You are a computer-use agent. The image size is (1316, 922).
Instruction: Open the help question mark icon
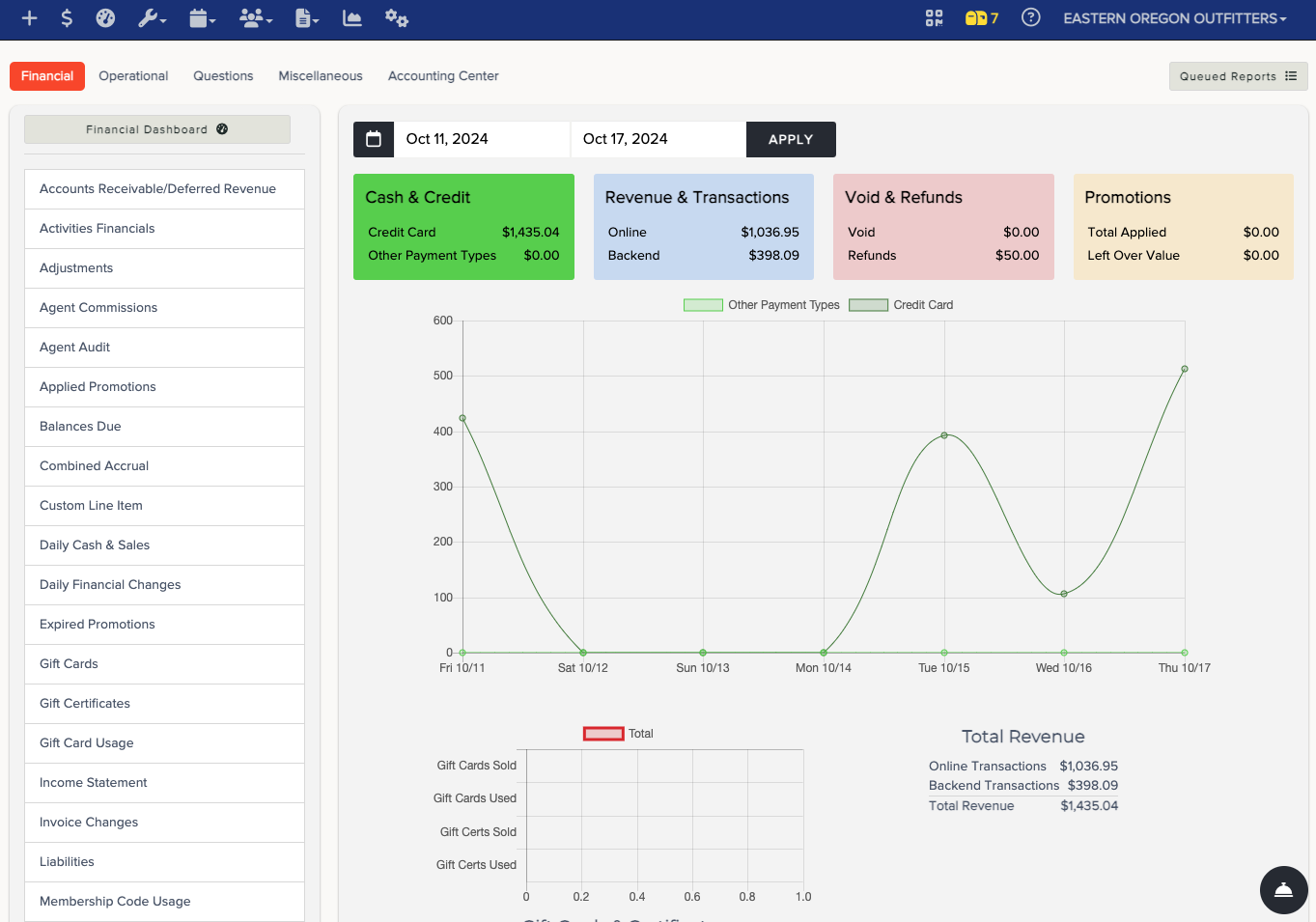click(1031, 17)
